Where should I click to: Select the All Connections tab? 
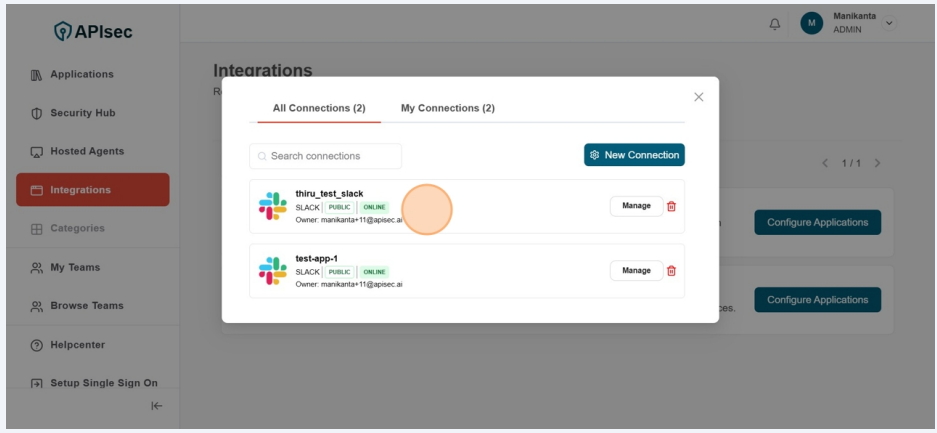click(318, 108)
